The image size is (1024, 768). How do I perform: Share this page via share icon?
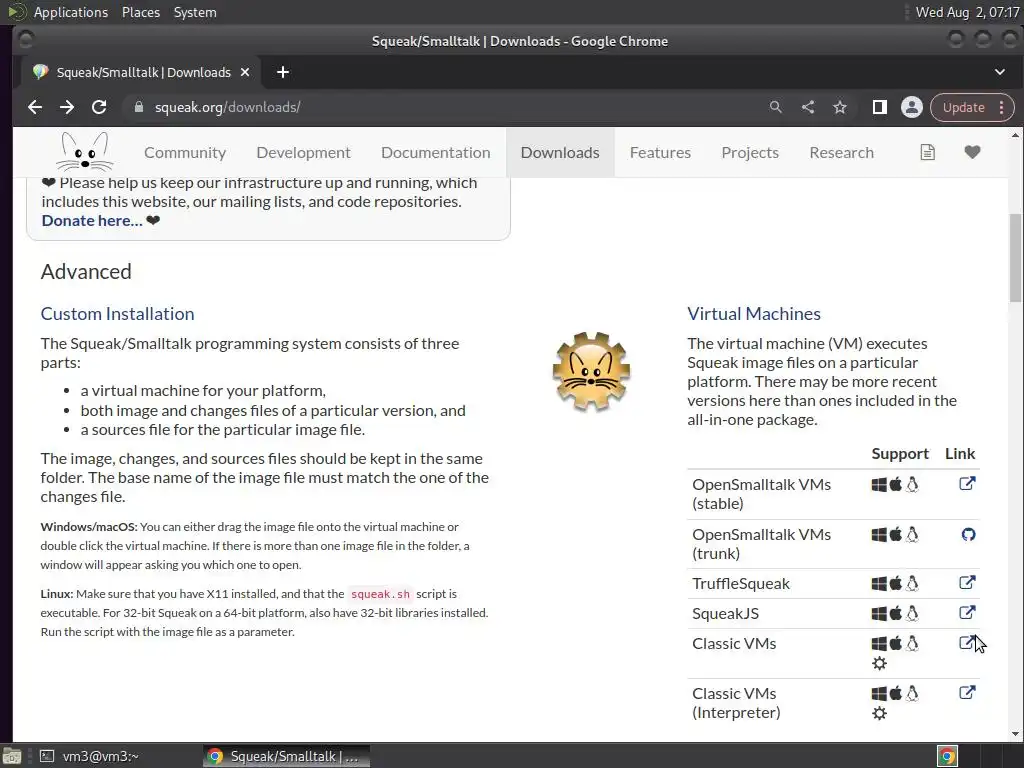(808, 107)
